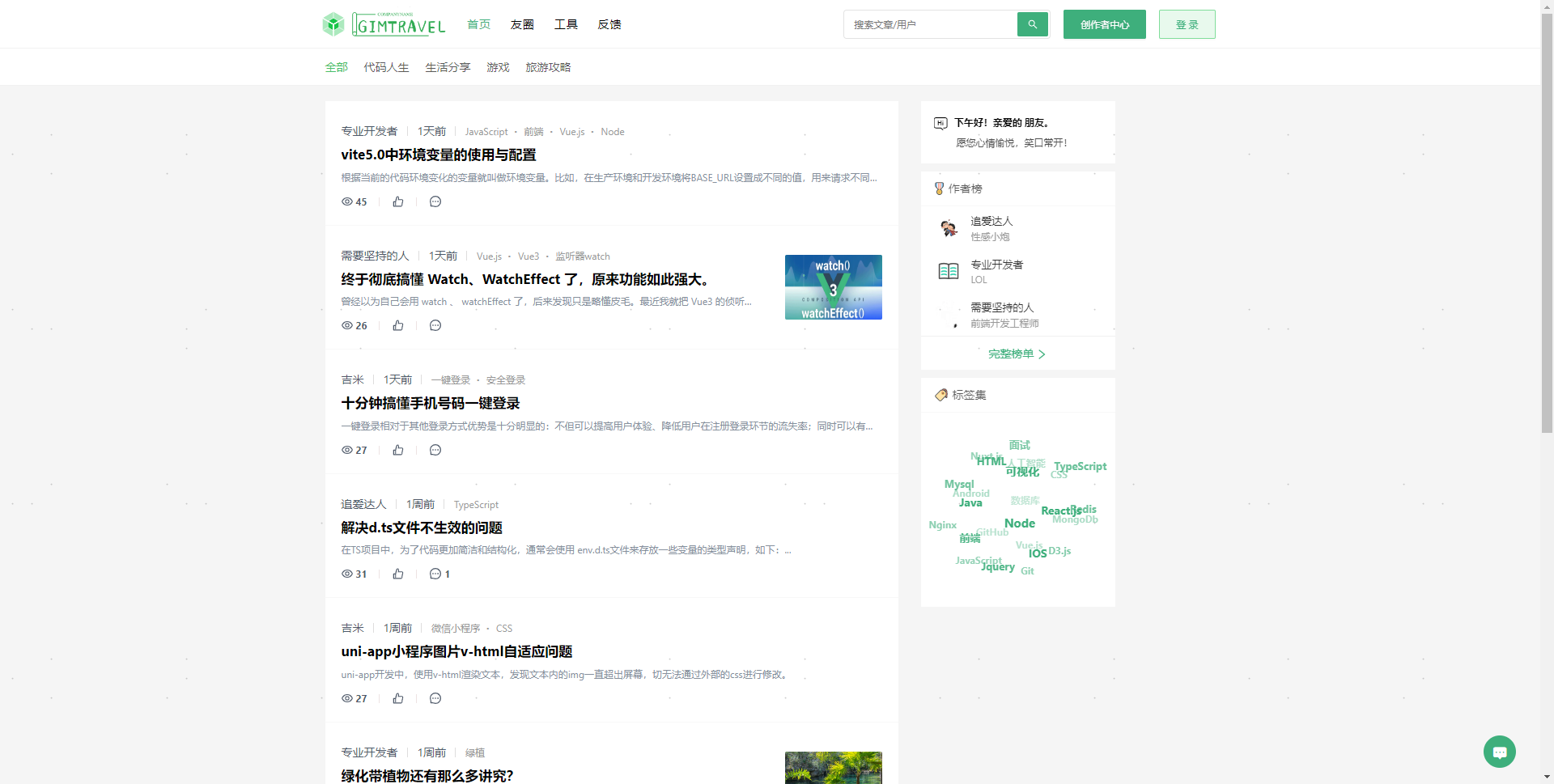Click the JavaScript tag on vite5.0 article

(x=486, y=132)
